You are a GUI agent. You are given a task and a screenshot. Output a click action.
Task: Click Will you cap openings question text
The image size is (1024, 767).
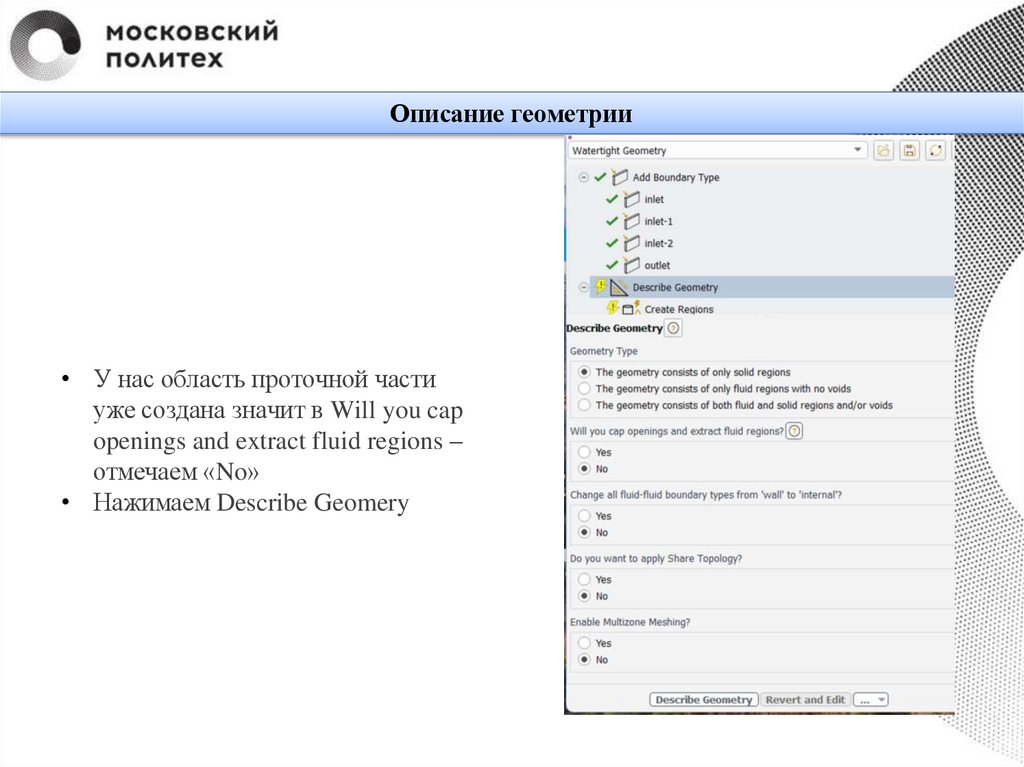click(x=677, y=431)
